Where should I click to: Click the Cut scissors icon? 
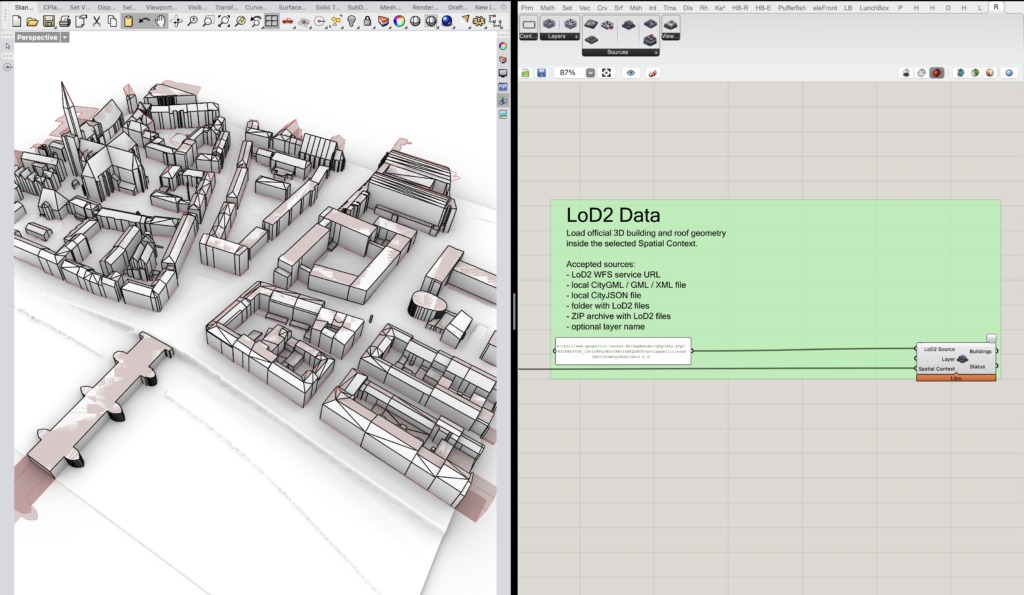tap(96, 22)
